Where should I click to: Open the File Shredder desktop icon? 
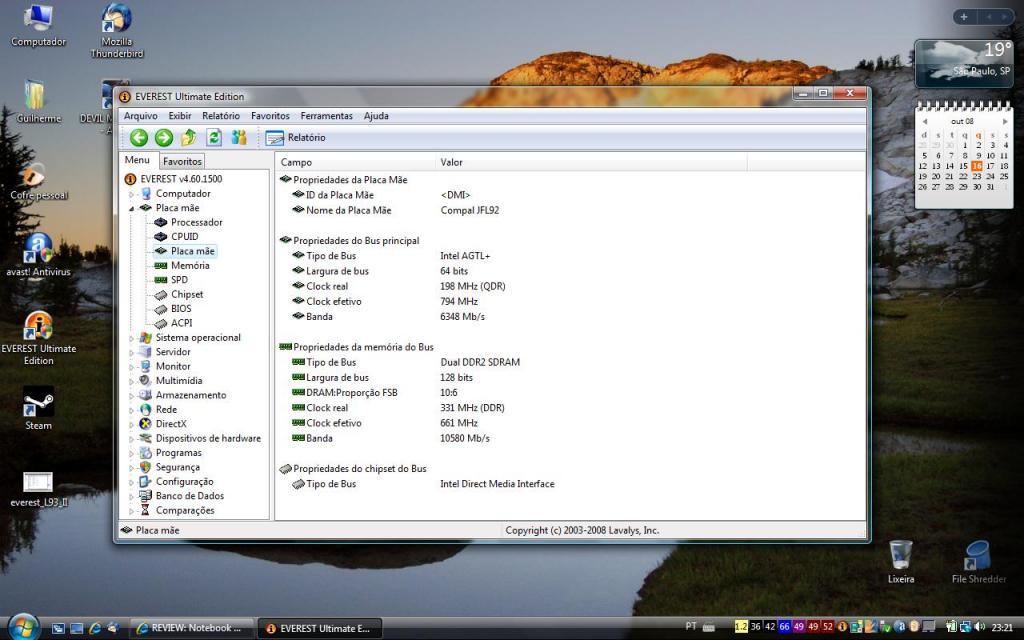point(978,561)
